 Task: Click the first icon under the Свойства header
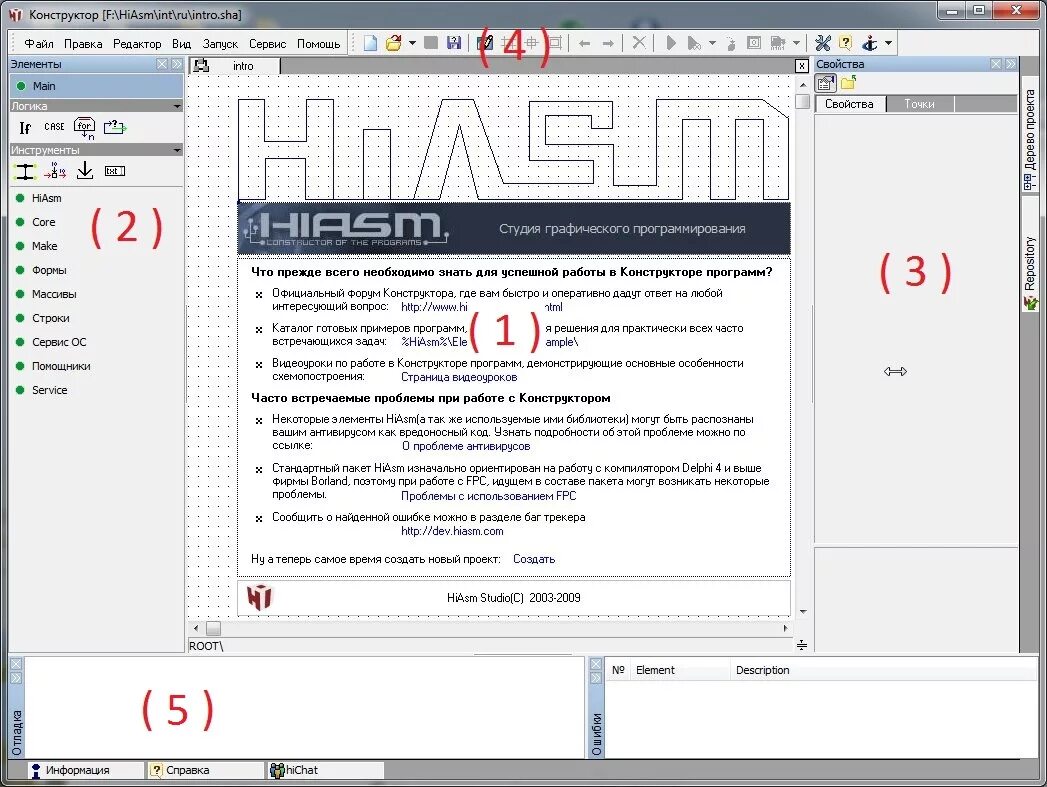[x=827, y=83]
